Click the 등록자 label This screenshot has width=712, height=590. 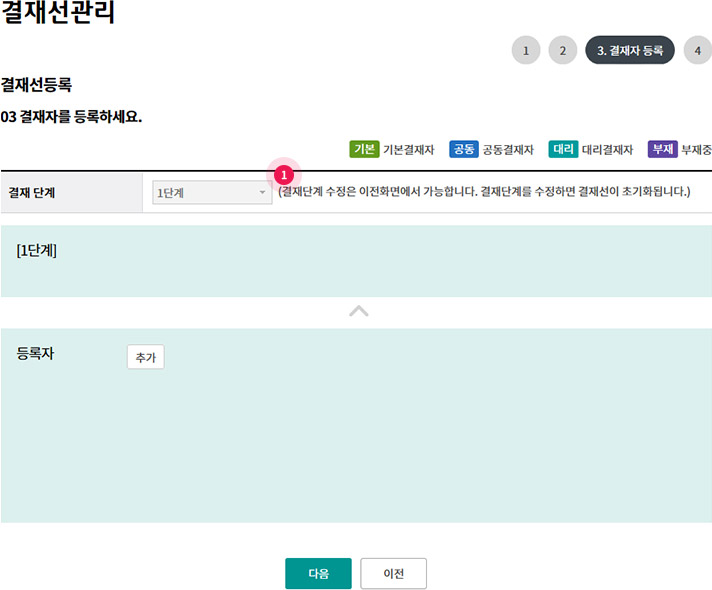35,353
